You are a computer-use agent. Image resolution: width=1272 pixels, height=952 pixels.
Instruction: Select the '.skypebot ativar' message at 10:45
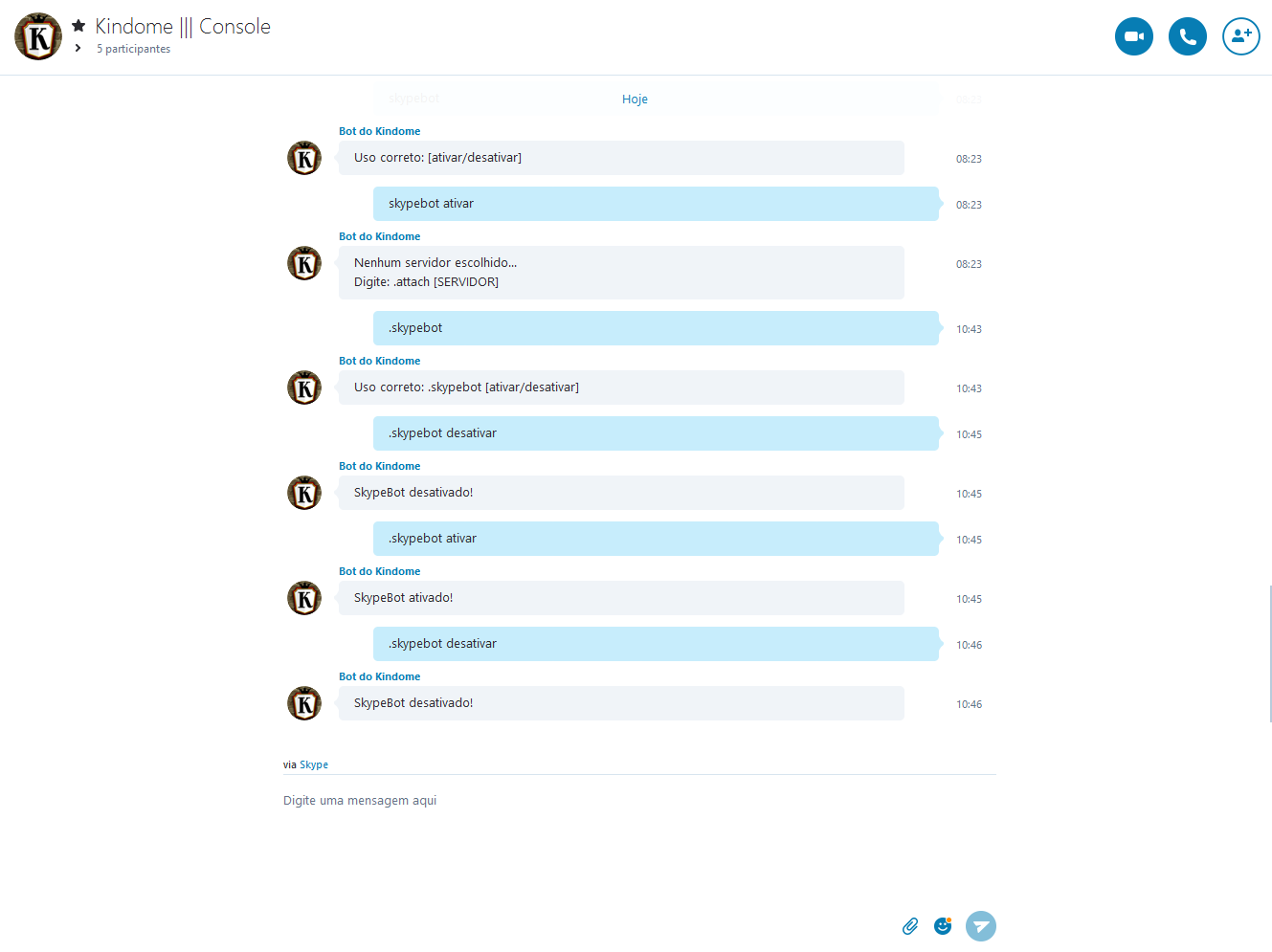(x=656, y=539)
